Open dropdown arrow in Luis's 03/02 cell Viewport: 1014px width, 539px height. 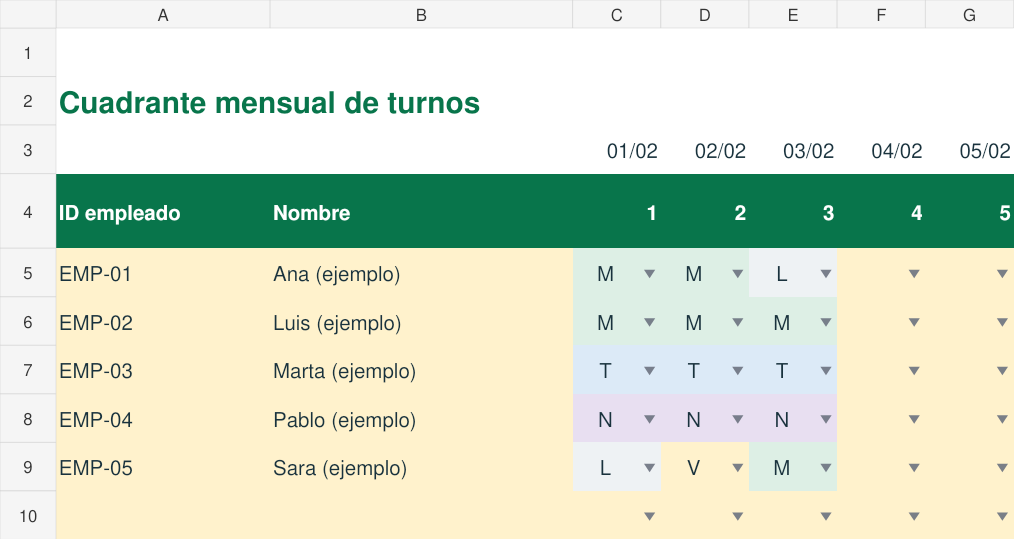tap(826, 322)
